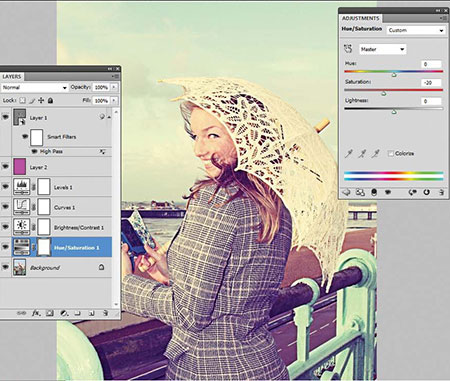The image size is (450, 381).
Task: Add layer mask icon in Layers panel
Action: (50, 313)
